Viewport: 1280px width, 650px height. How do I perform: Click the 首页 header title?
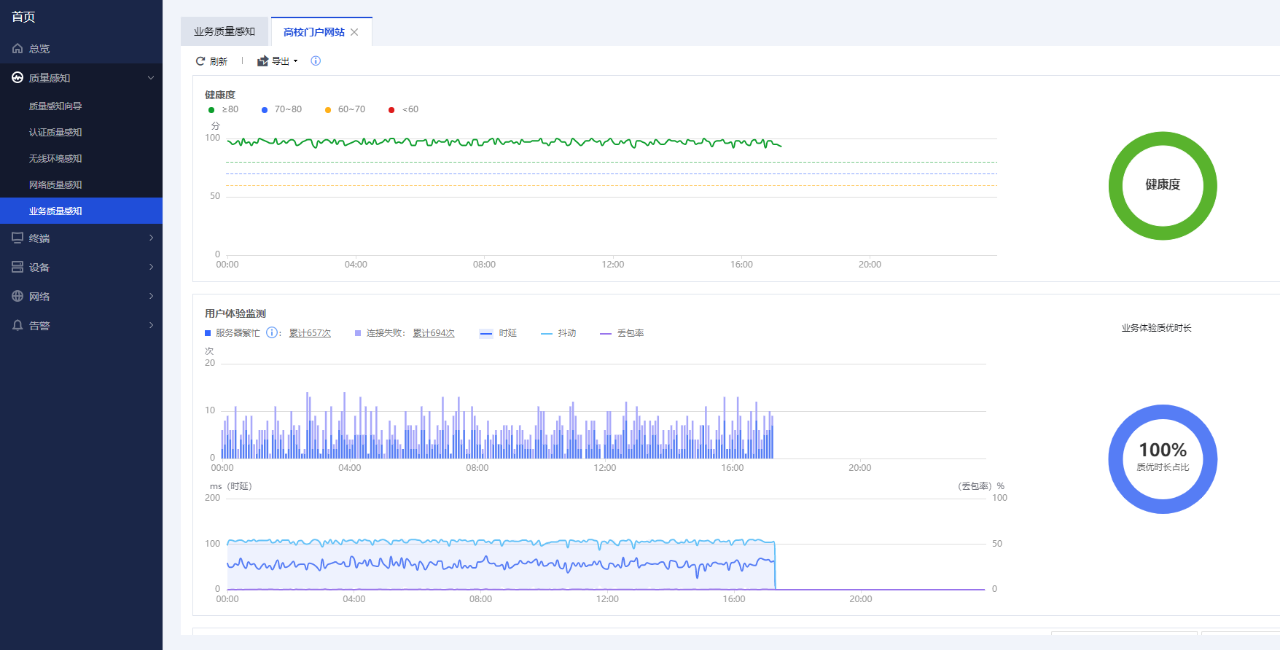tap(24, 16)
